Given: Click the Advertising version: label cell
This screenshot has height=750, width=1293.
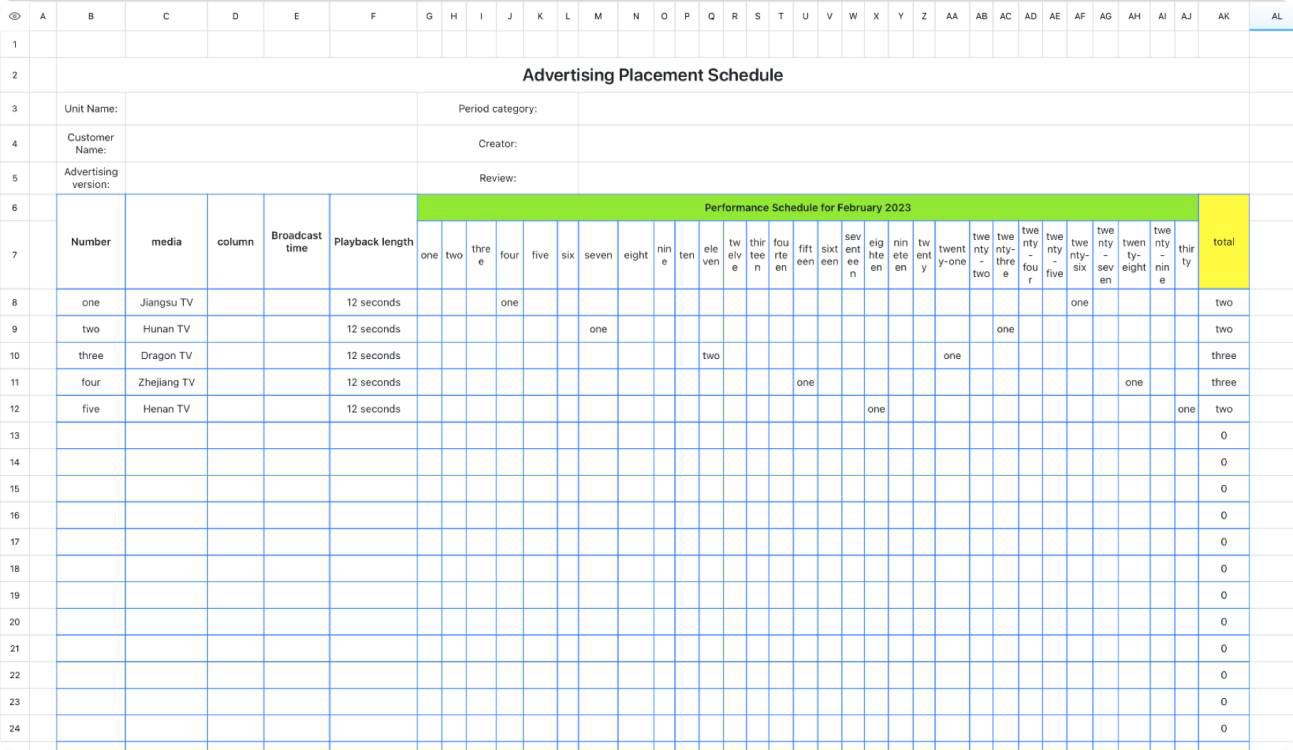Looking at the screenshot, I should (x=91, y=178).
